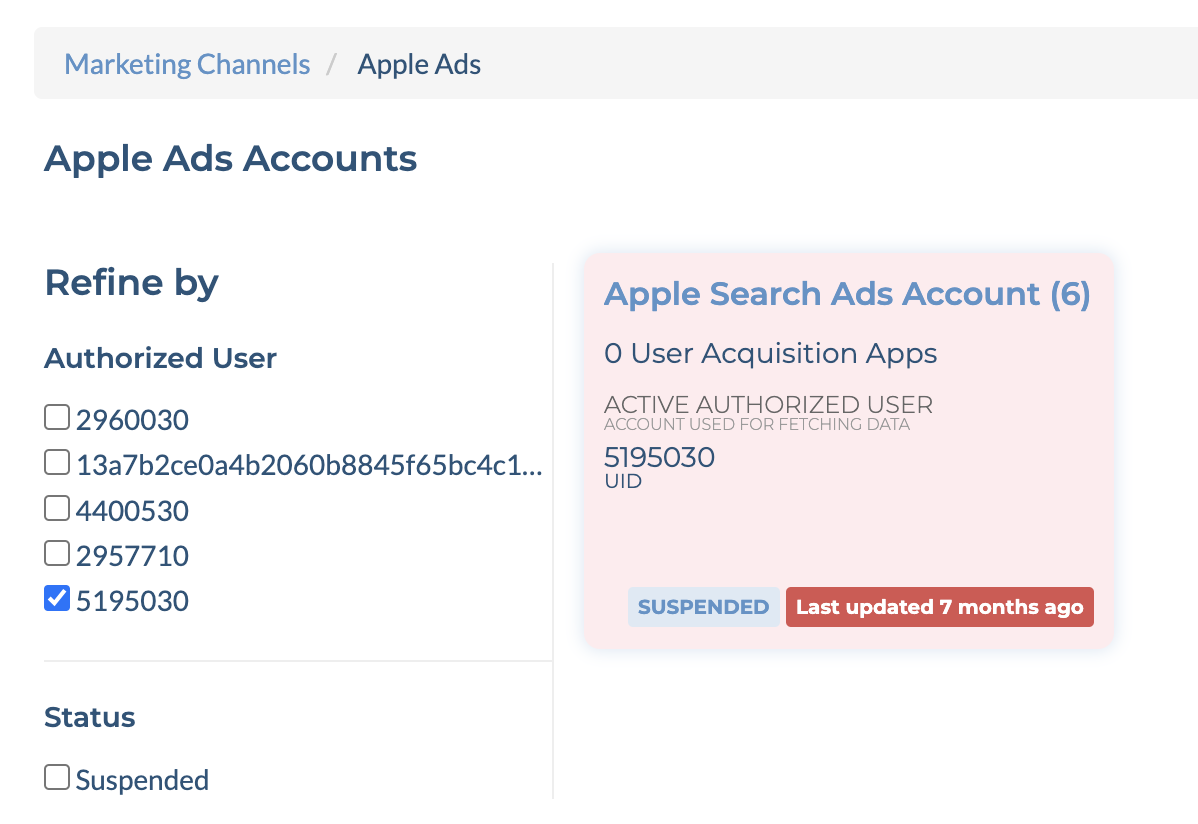The image size is (1198, 824).
Task: Tick the 2960030 authorized user checkbox
Action: coord(57,417)
